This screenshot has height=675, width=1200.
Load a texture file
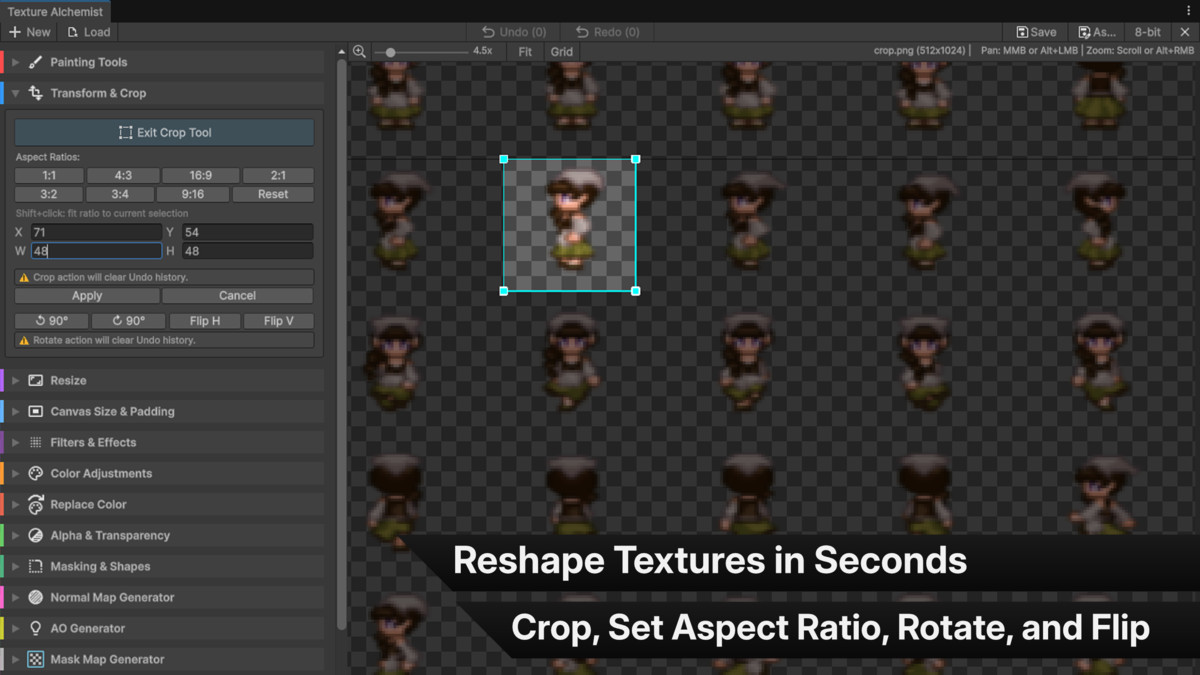click(89, 32)
